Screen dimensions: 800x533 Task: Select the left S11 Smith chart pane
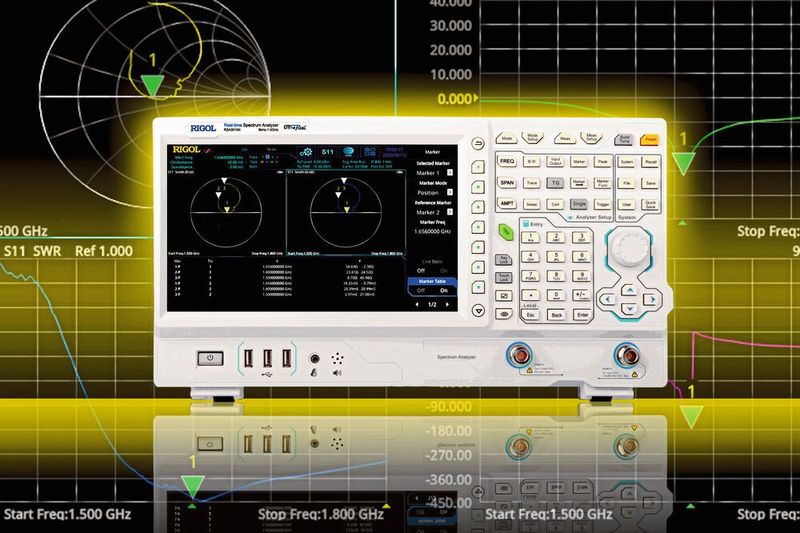click(226, 212)
